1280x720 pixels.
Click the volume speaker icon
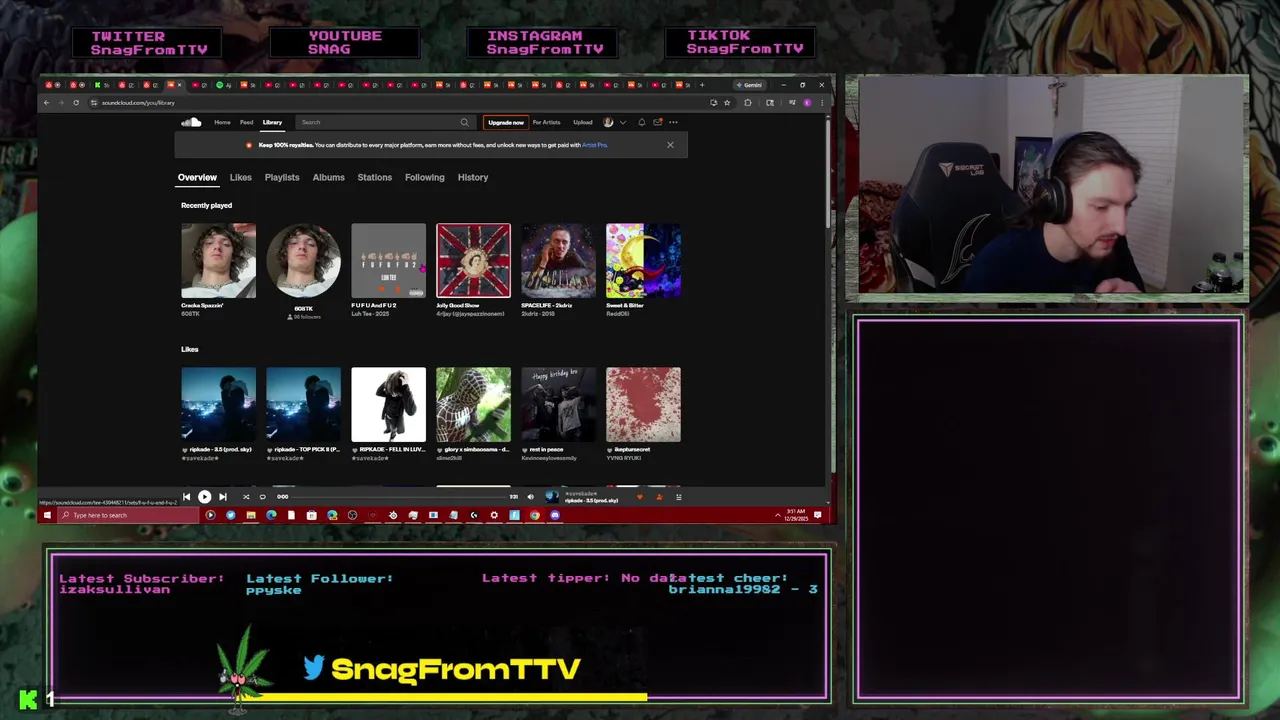(x=530, y=496)
